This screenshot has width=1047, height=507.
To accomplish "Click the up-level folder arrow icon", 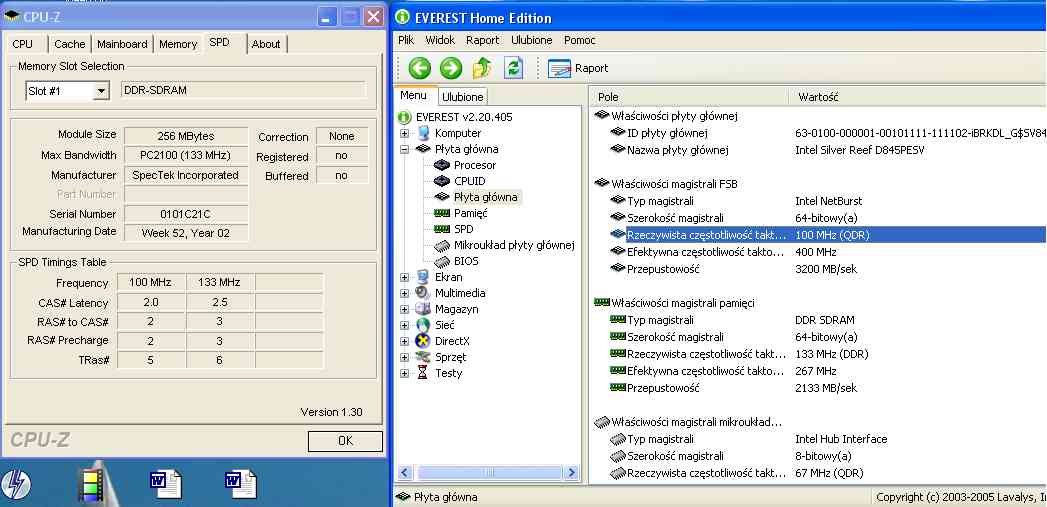I will tap(482, 67).
